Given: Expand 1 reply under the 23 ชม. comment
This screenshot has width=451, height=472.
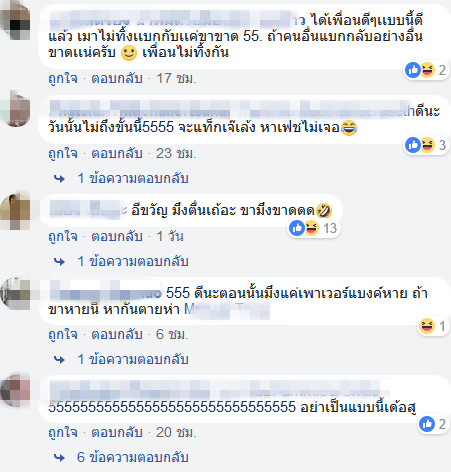Looking at the screenshot, I should [x=133, y=178].
